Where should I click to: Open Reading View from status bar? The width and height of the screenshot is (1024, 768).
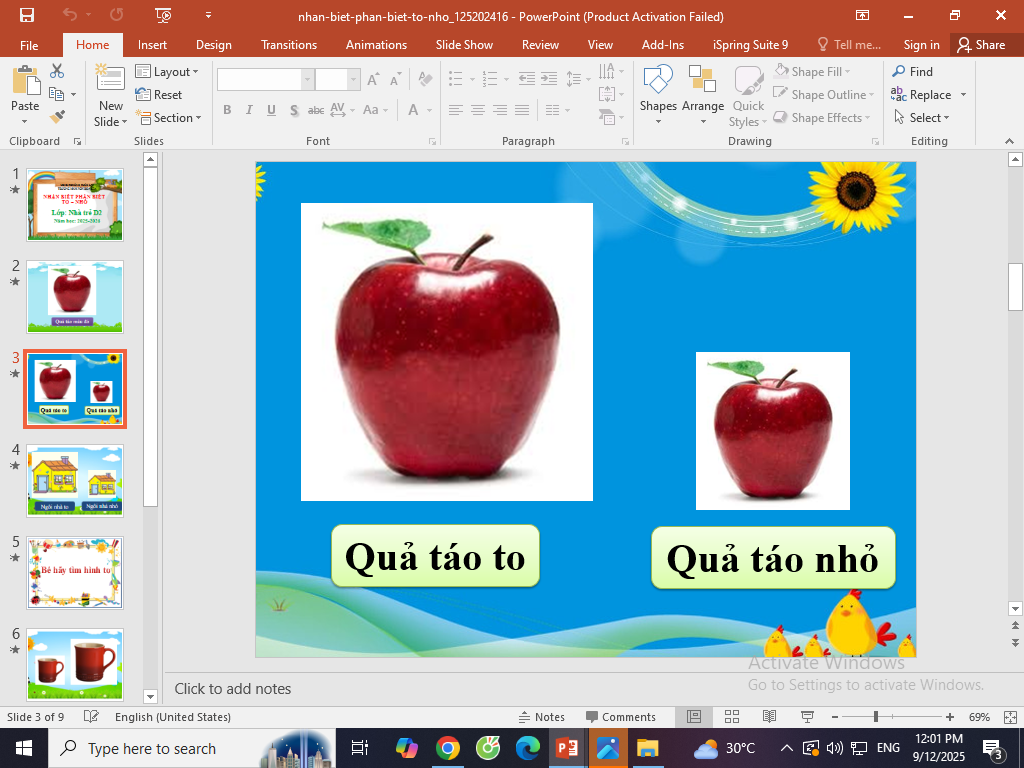tap(769, 717)
